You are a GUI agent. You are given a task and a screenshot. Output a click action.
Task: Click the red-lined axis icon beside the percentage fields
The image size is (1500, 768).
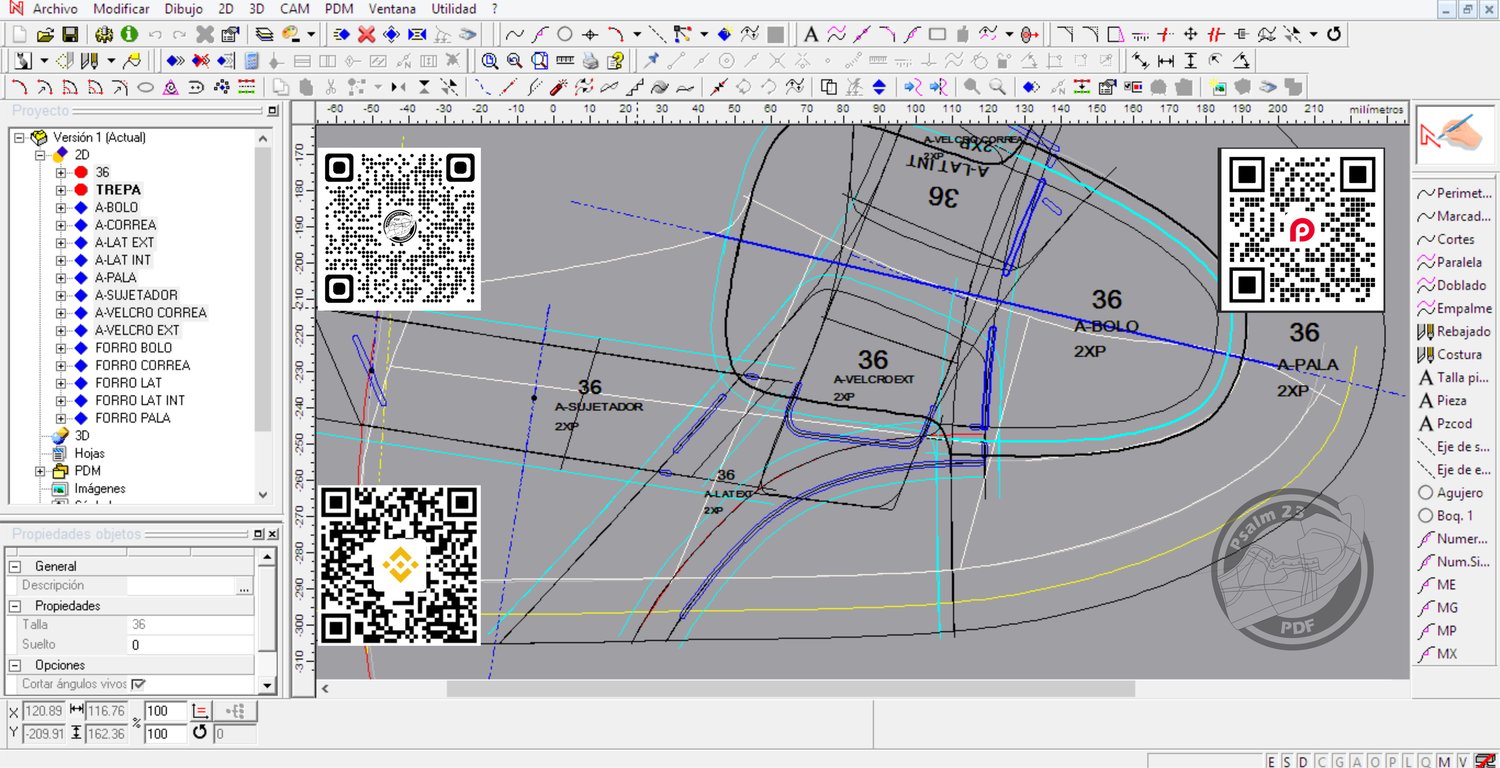point(200,711)
